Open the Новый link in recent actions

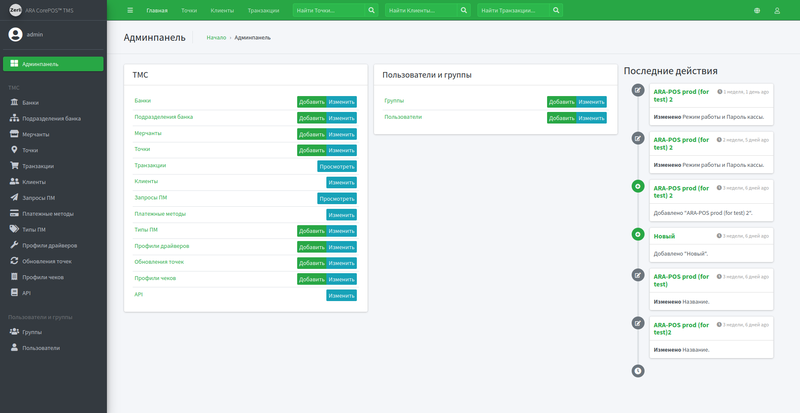pos(664,236)
